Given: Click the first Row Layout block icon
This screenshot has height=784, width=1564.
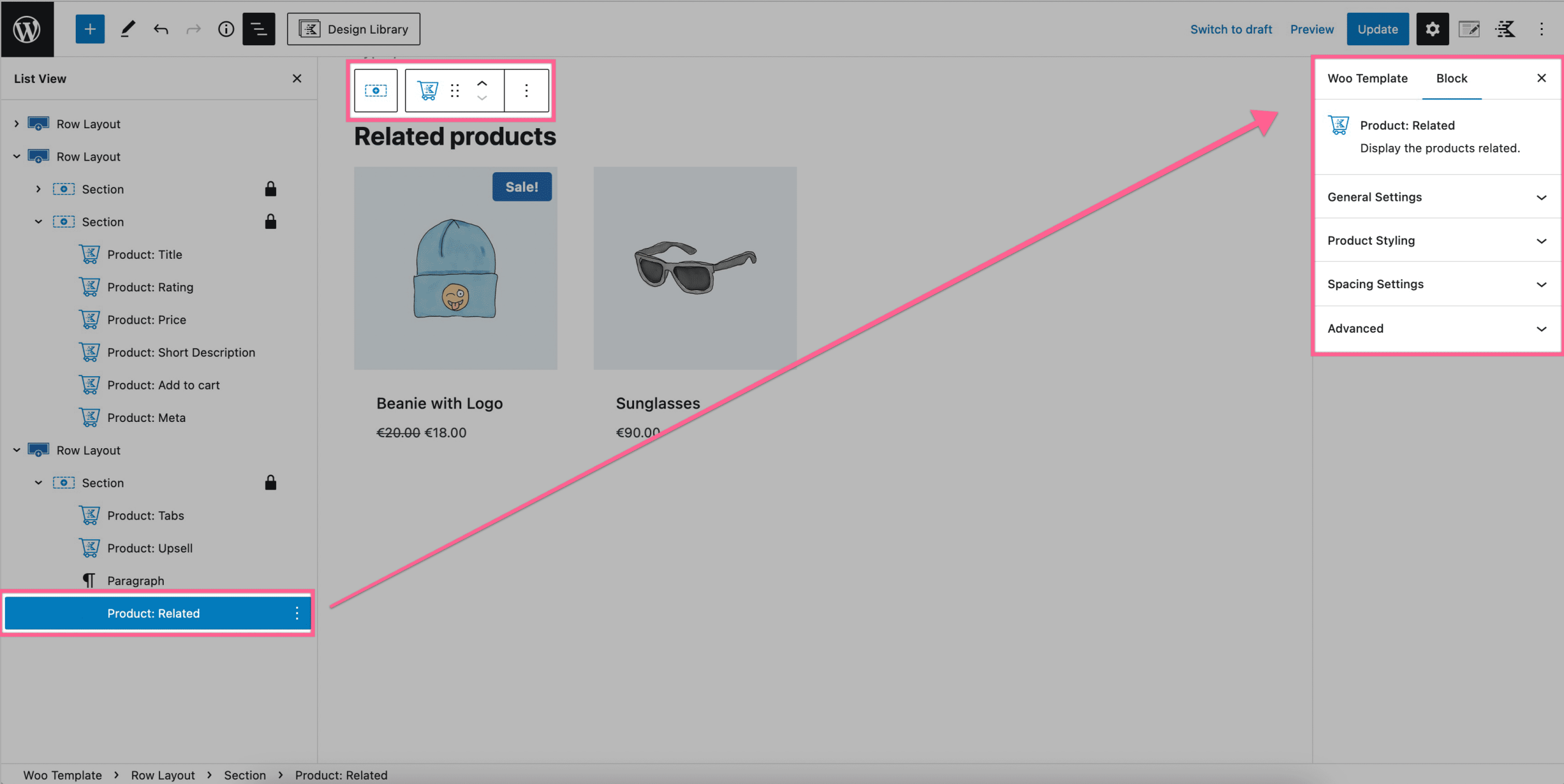Looking at the screenshot, I should [x=38, y=124].
